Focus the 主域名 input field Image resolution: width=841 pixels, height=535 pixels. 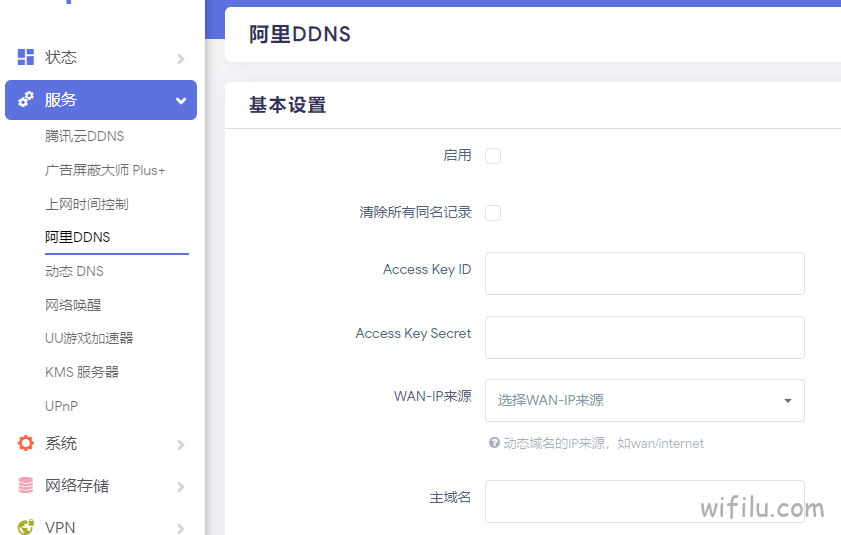pos(645,501)
